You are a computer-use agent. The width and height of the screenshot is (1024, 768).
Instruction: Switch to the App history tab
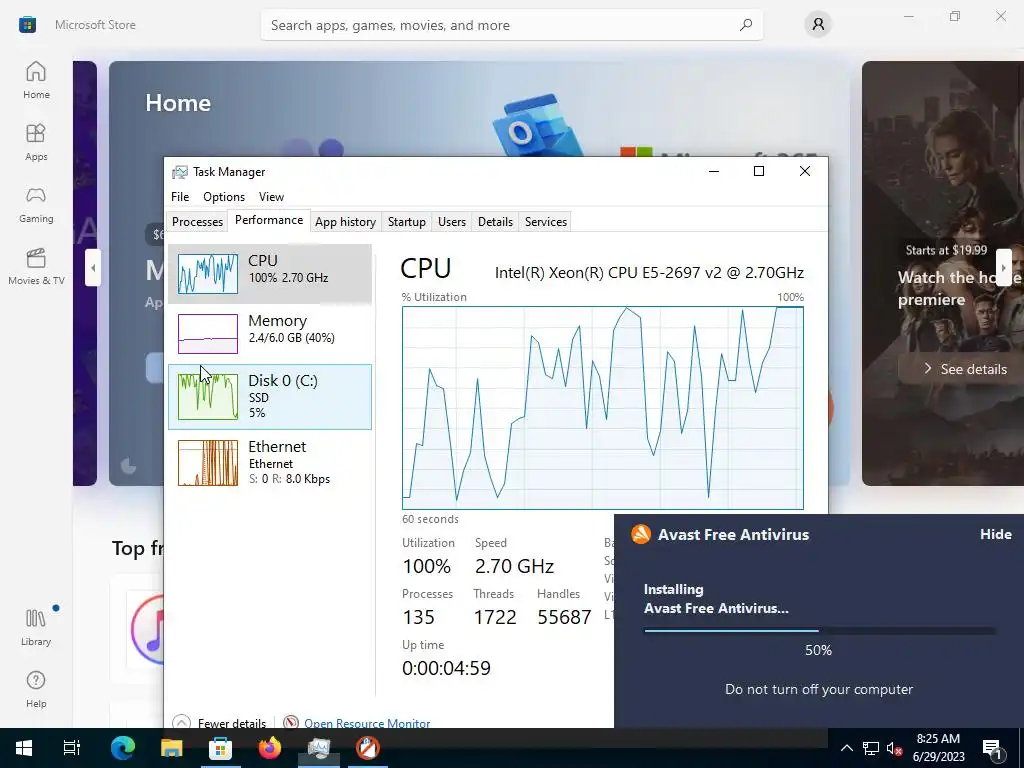[x=345, y=221]
